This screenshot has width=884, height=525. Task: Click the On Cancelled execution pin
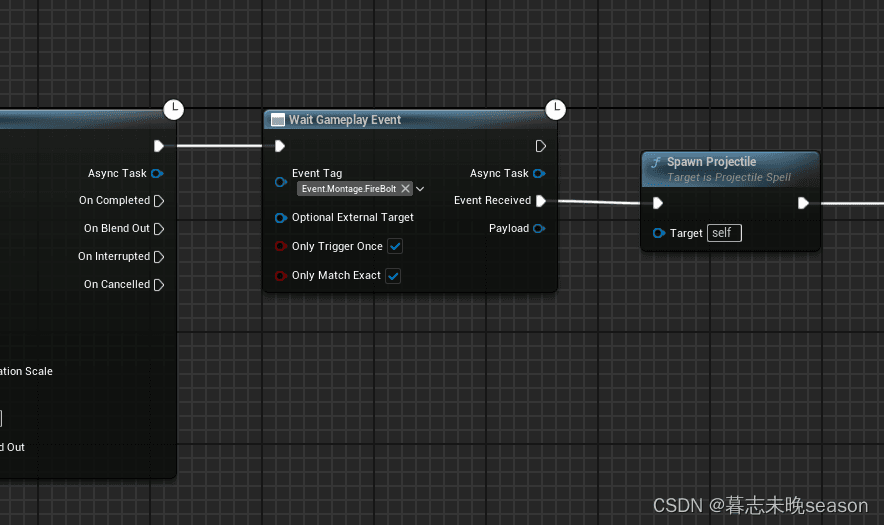pyautogui.click(x=158, y=285)
